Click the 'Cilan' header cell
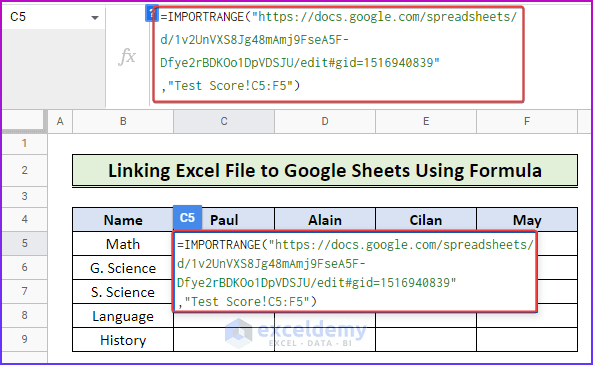 point(426,220)
